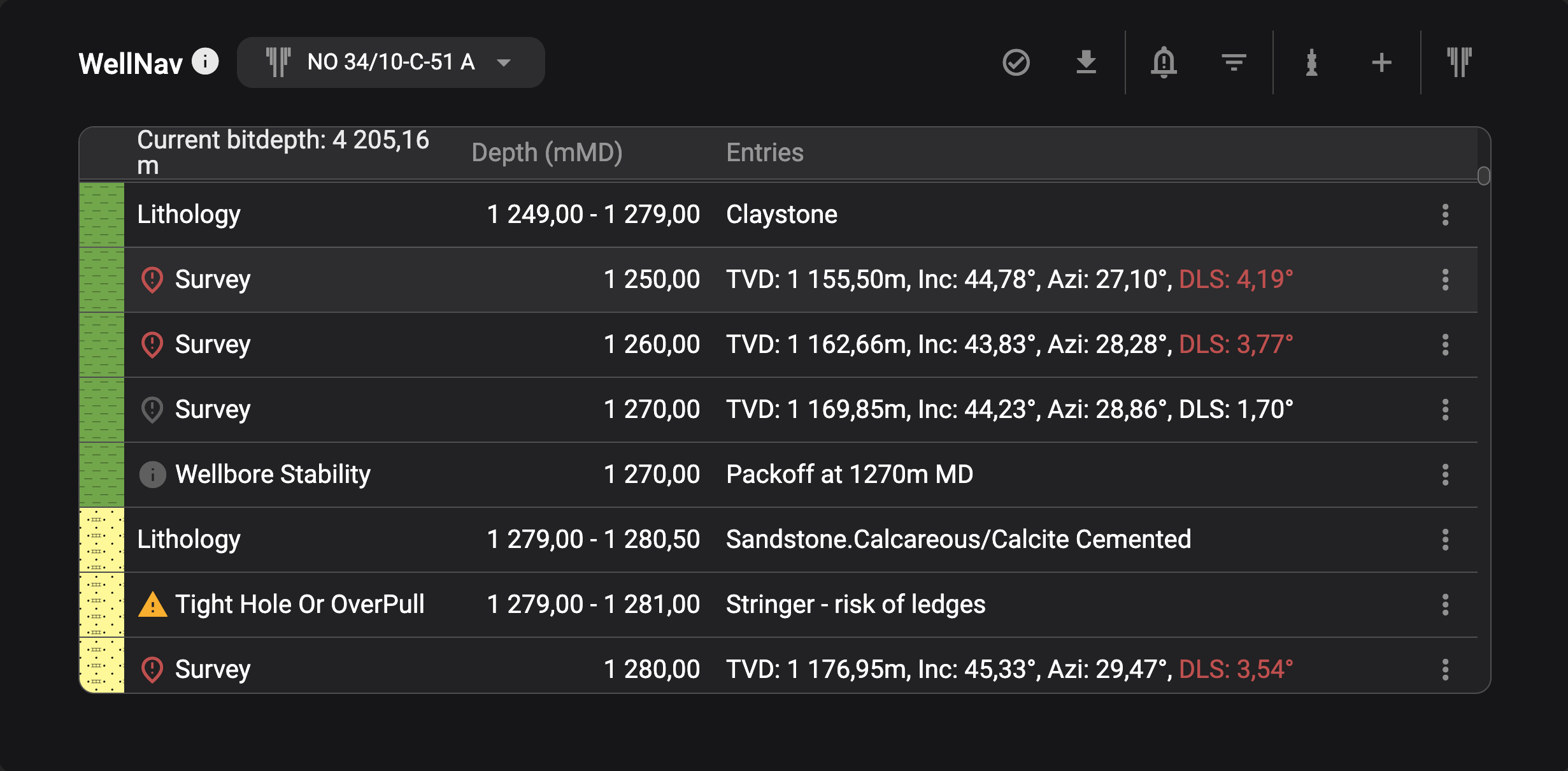
Task: Open kebab menu on Stringer risk of ledges row
Action: tap(1445, 605)
